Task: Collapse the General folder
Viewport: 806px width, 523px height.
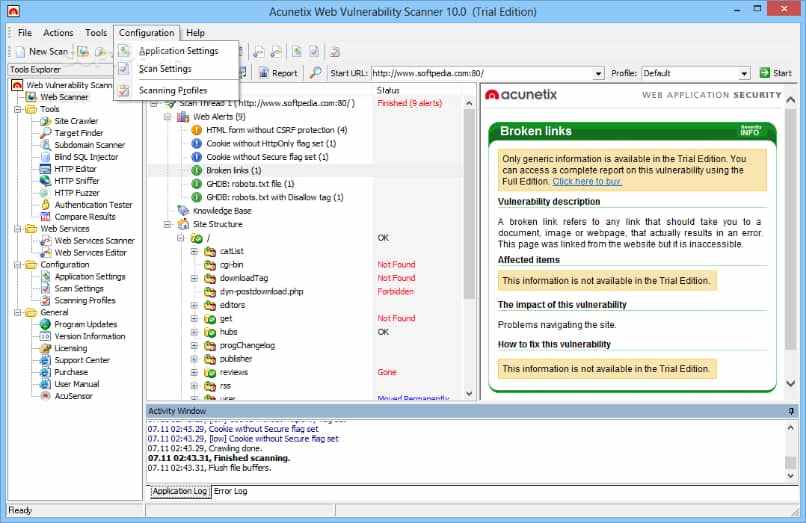Action: [18, 313]
